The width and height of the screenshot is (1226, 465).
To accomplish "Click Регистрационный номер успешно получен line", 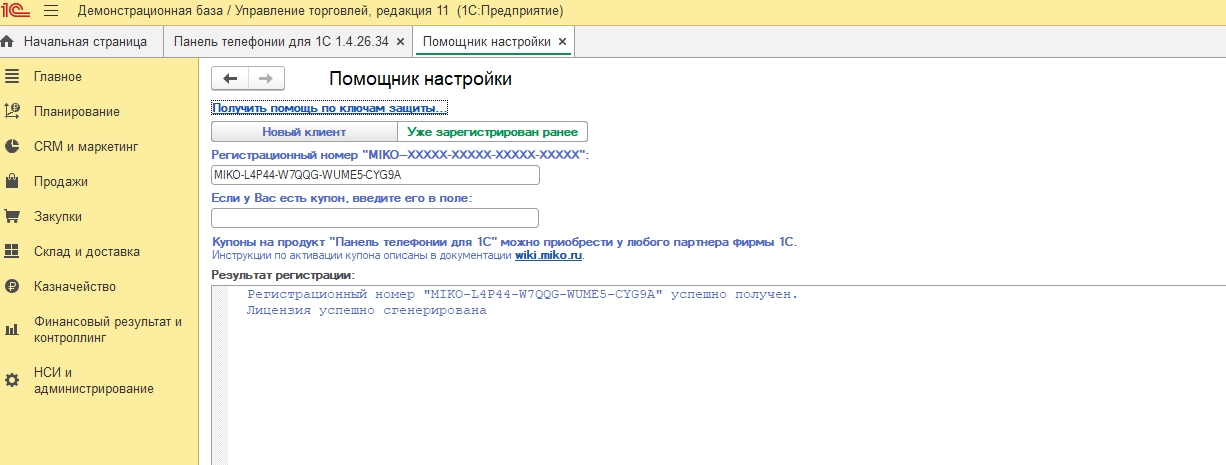I will coord(522,295).
